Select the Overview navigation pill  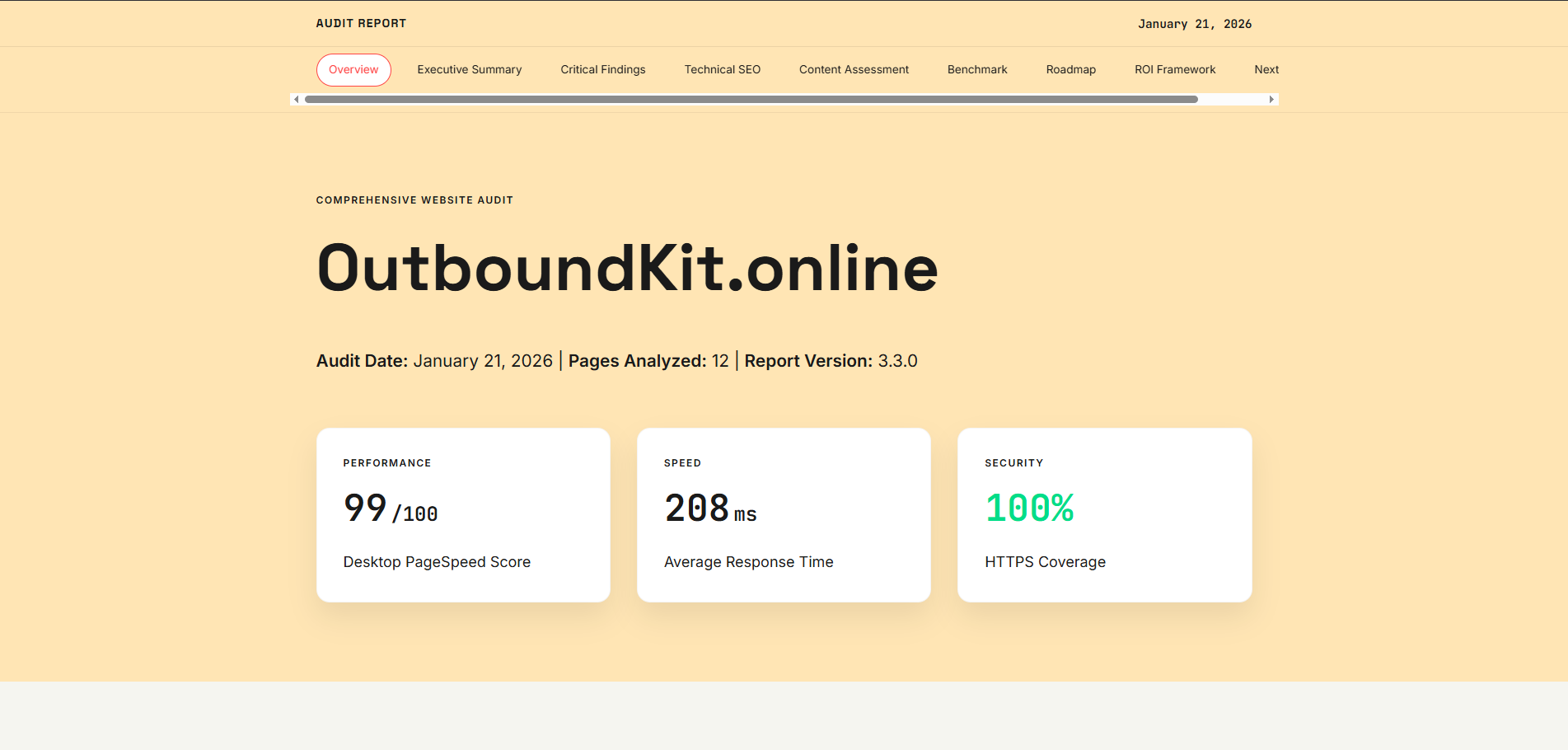click(x=353, y=69)
